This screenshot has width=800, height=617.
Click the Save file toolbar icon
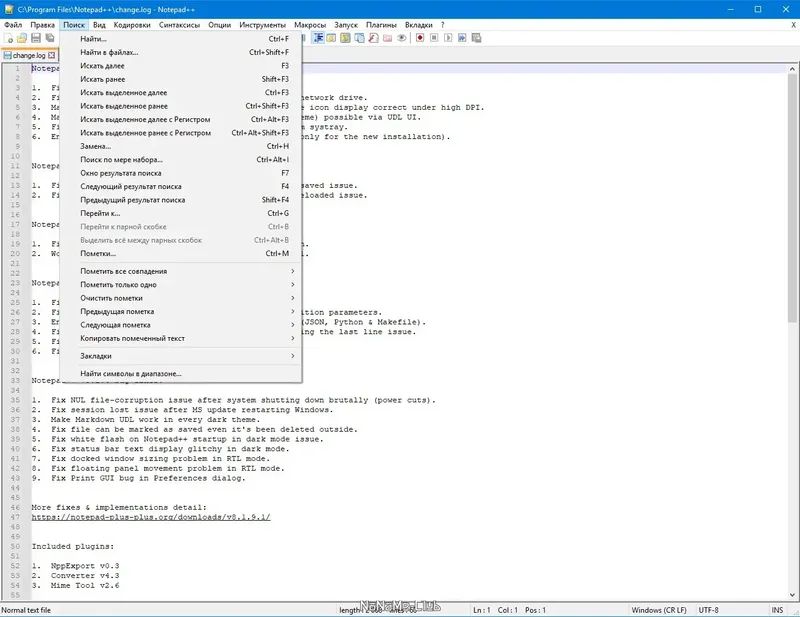tap(36, 38)
